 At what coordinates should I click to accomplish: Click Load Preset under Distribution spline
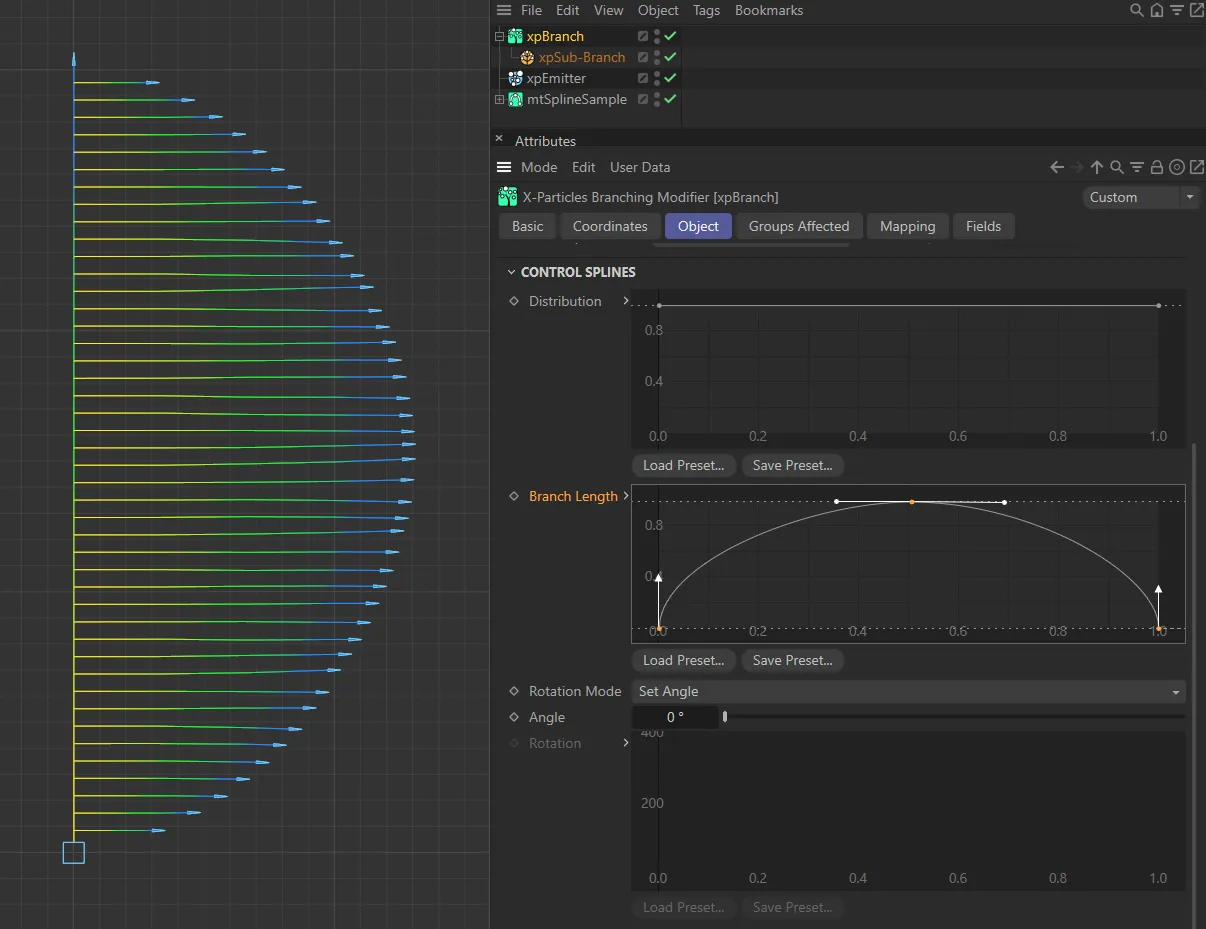(x=684, y=465)
